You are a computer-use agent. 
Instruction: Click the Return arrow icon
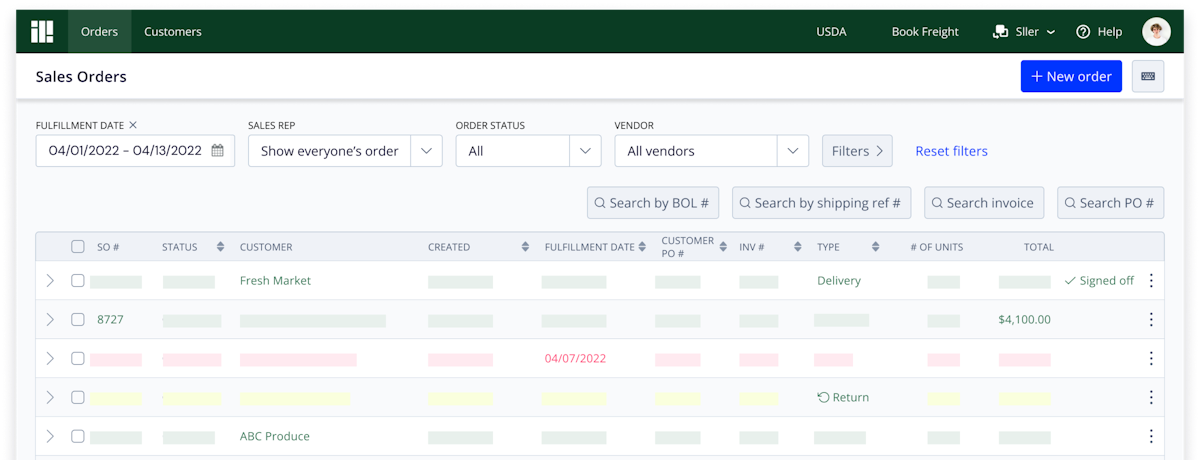(x=823, y=398)
